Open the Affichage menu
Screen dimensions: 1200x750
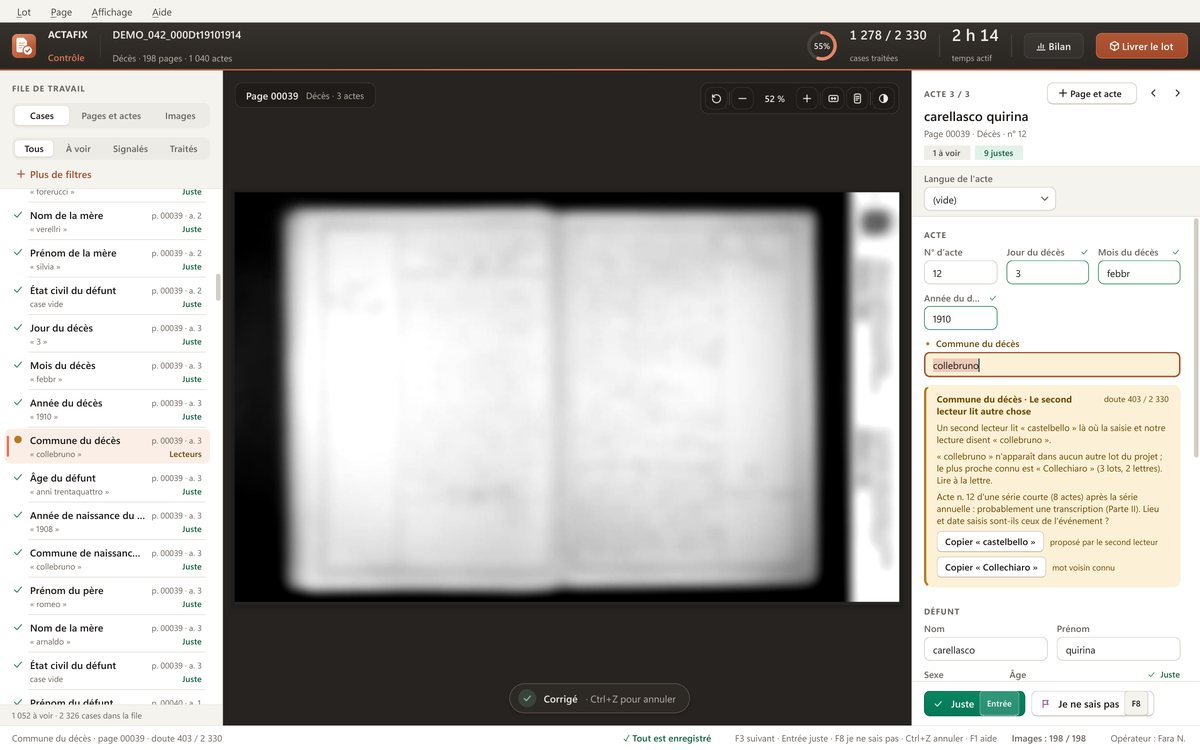pos(112,12)
